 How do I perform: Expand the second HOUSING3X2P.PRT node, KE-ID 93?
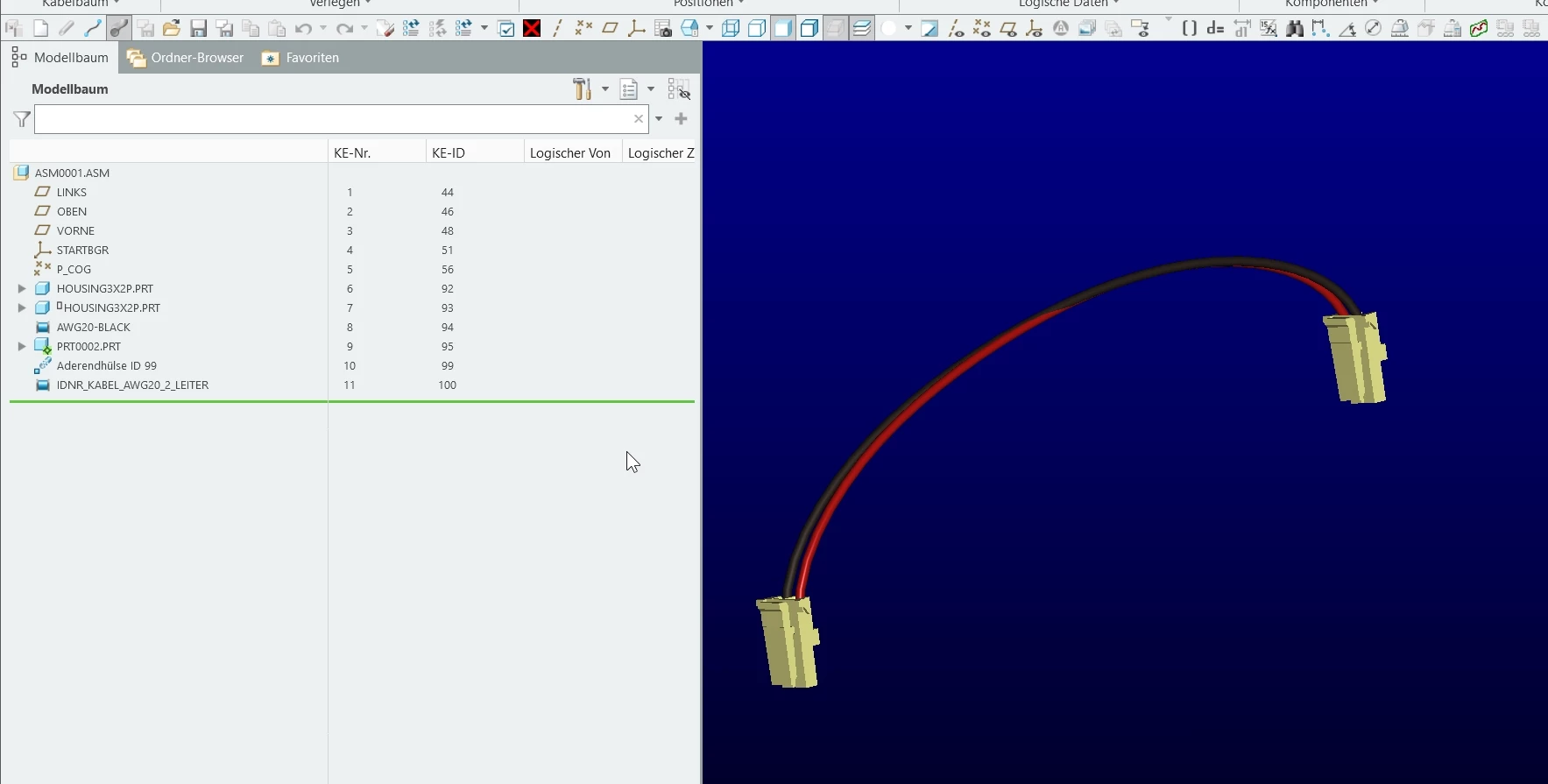(x=22, y=307)
